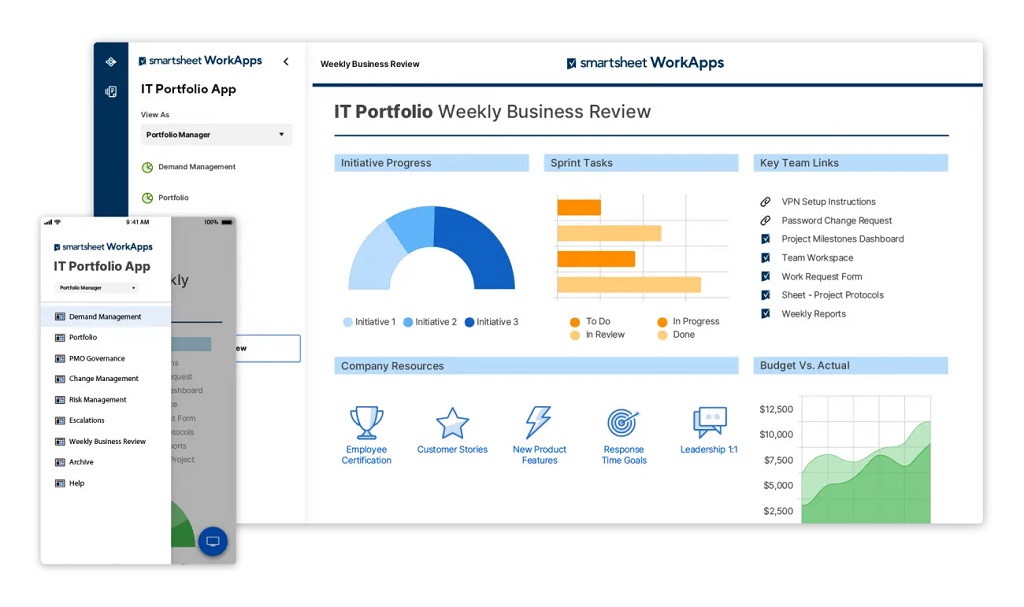Open the pages icon in dark sidebar
The image size is (1024, 607).
(111, 91)
